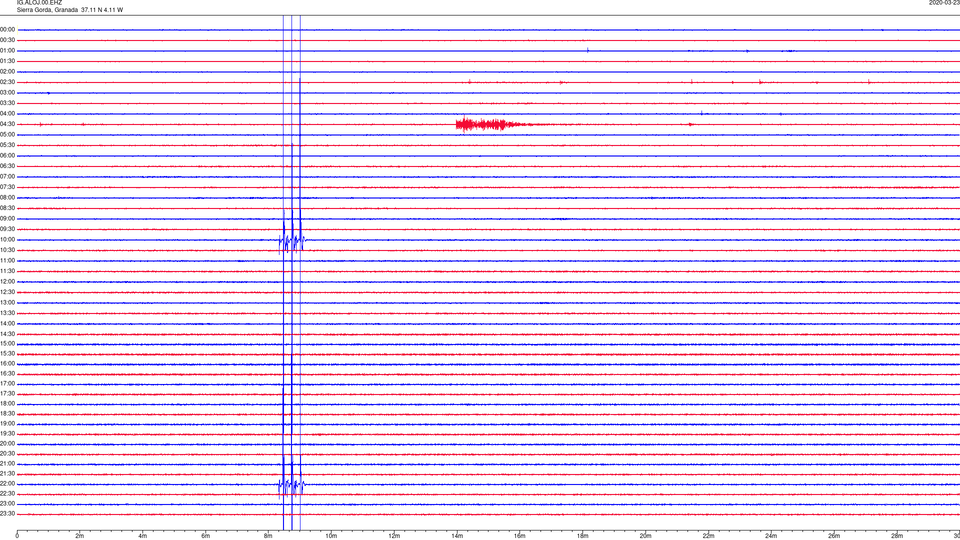Click the 28m tick label on the minute axis

coord(897,536)
